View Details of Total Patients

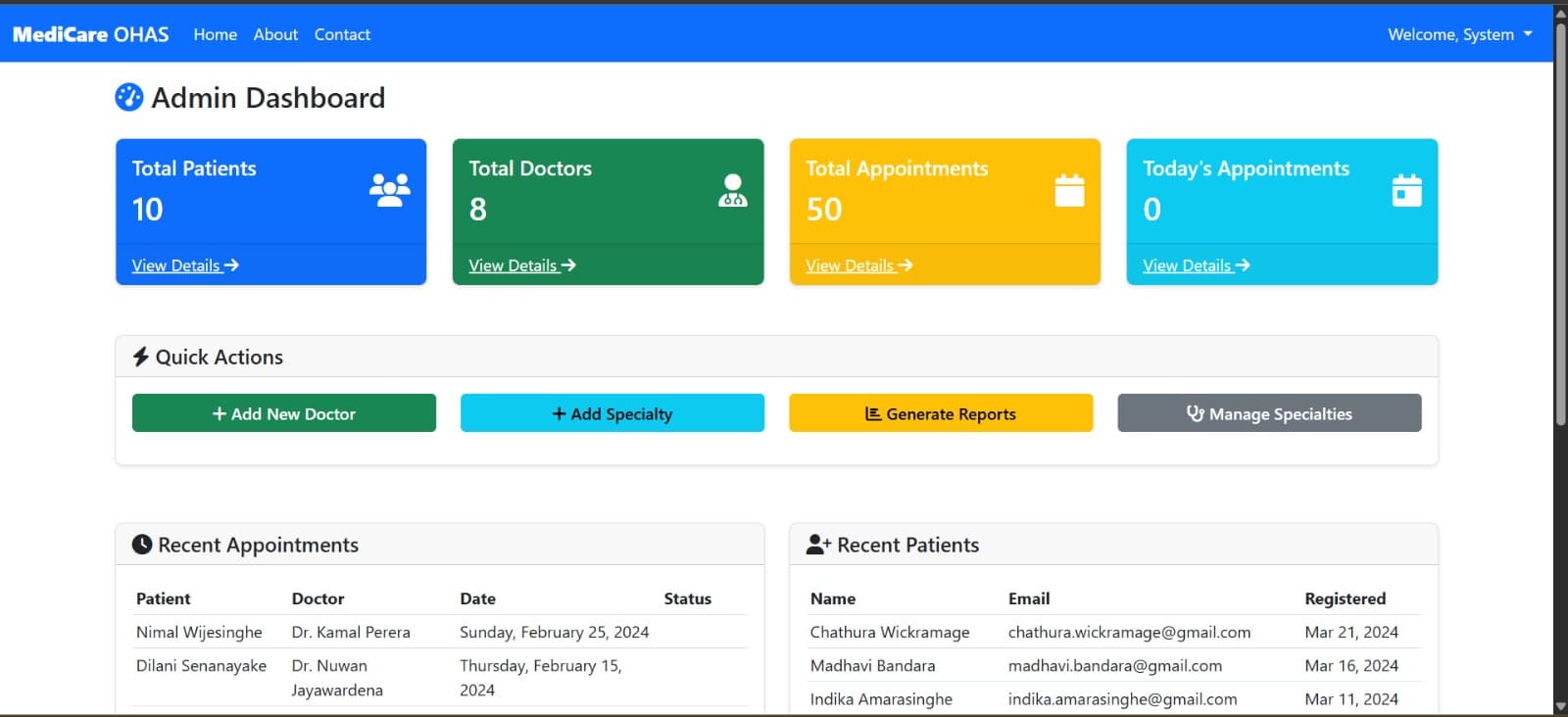(185, 265)
